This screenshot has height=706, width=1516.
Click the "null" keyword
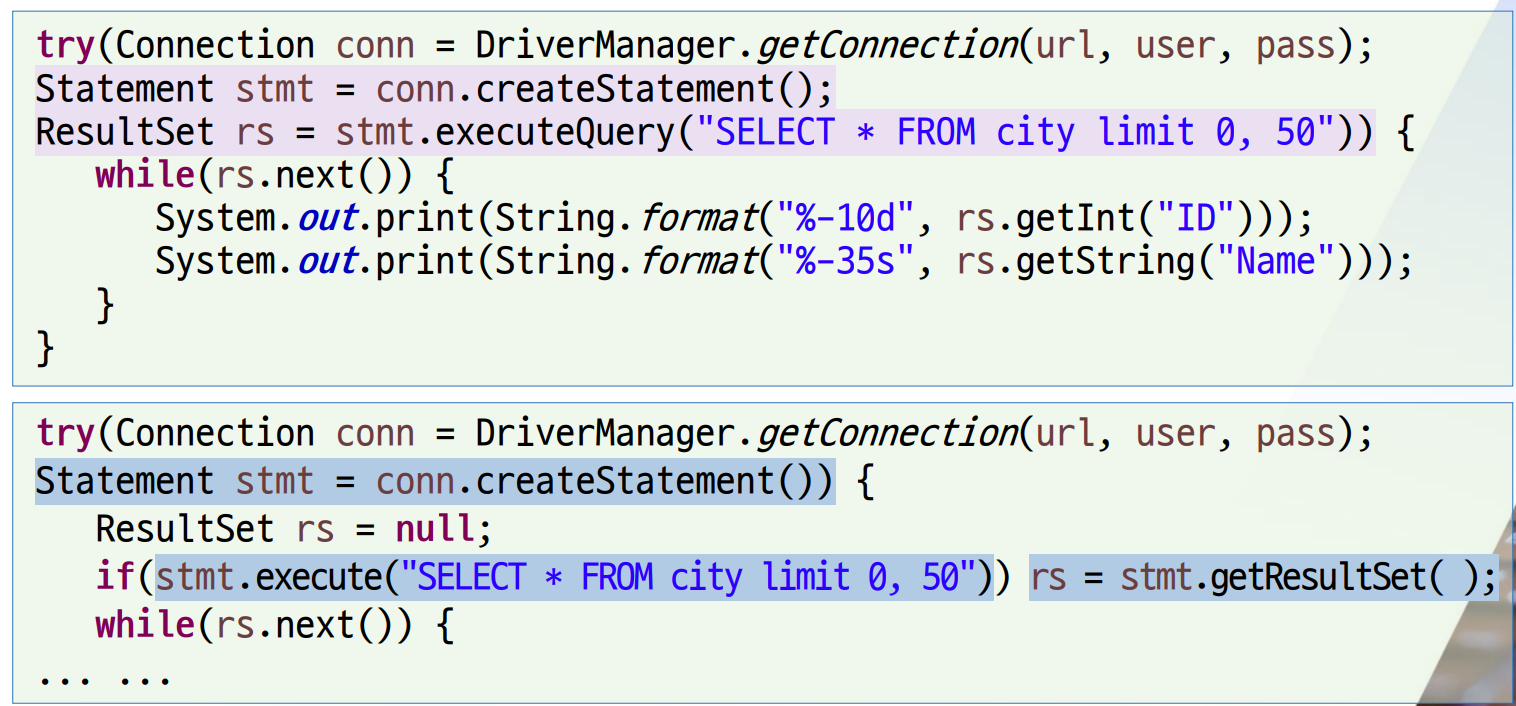(435, 528)
